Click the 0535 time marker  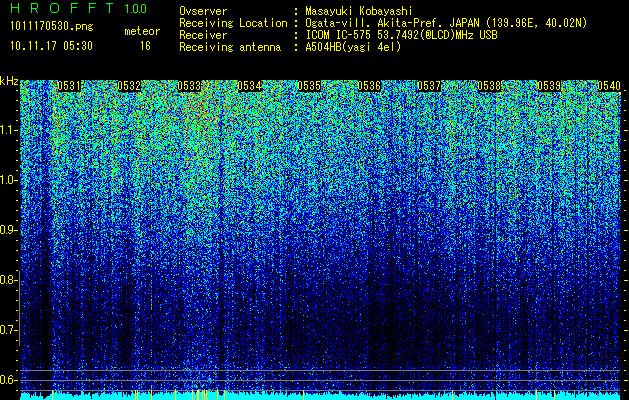click(309, 86)
